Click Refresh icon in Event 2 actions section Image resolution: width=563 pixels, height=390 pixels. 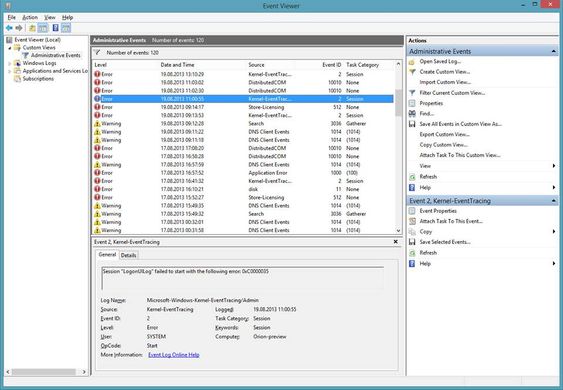click(412, 253)
